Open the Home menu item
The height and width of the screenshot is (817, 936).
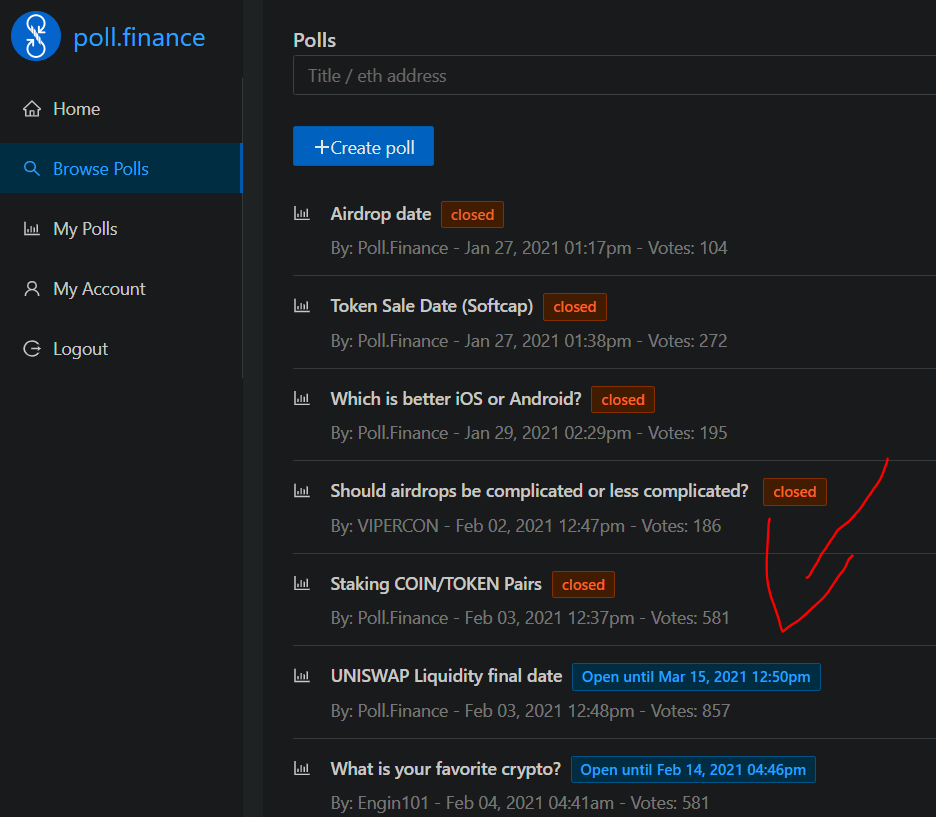(x=76, y=109)
